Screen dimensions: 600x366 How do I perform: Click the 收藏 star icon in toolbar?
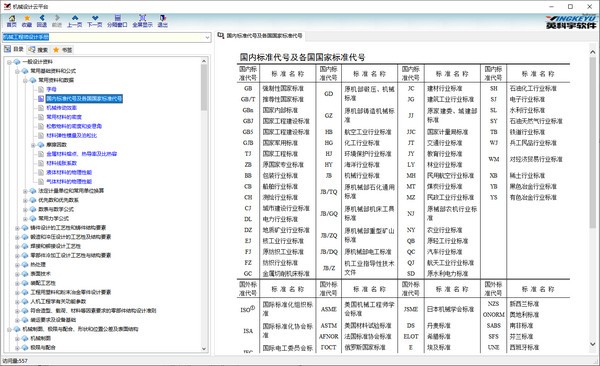pyautogui.click(x=27, y=21)
